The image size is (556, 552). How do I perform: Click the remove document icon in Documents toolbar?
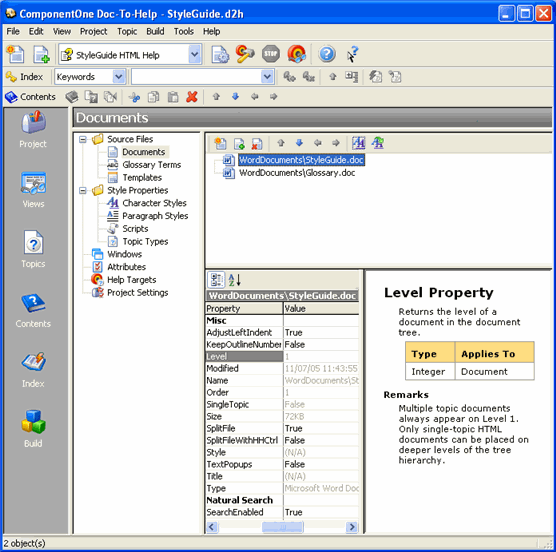click(x=257, y=143)
